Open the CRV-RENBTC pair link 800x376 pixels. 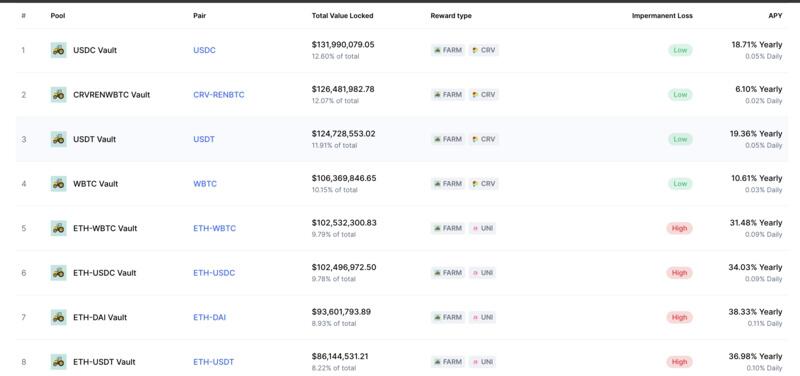coord(219,94)
